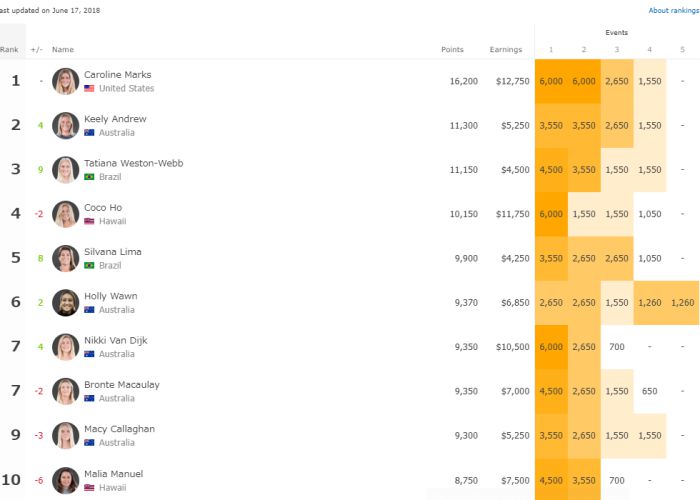Sort by the Earnings column header
Viewport: 700px width, 500px height.
coord(505,49)
